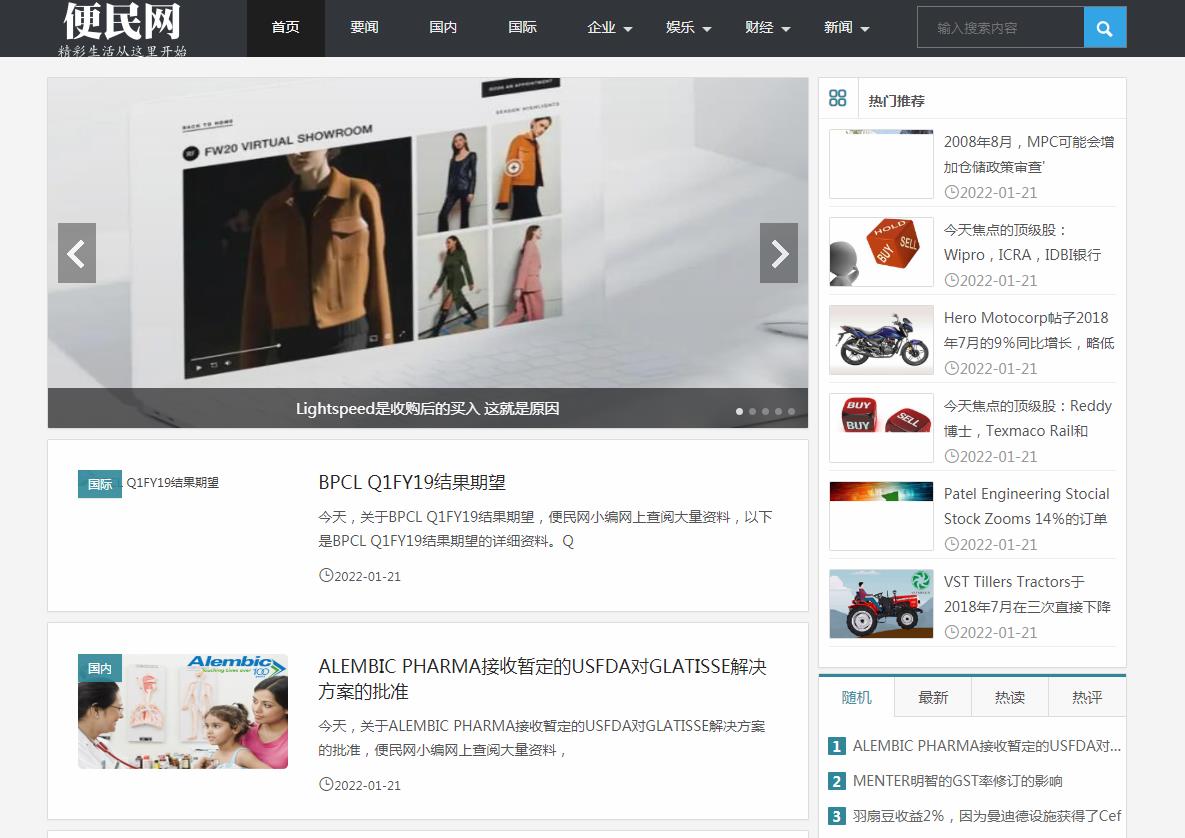Open the 国际 navigation item
The width and height of the screenshot is (1185, 838).
522,28
